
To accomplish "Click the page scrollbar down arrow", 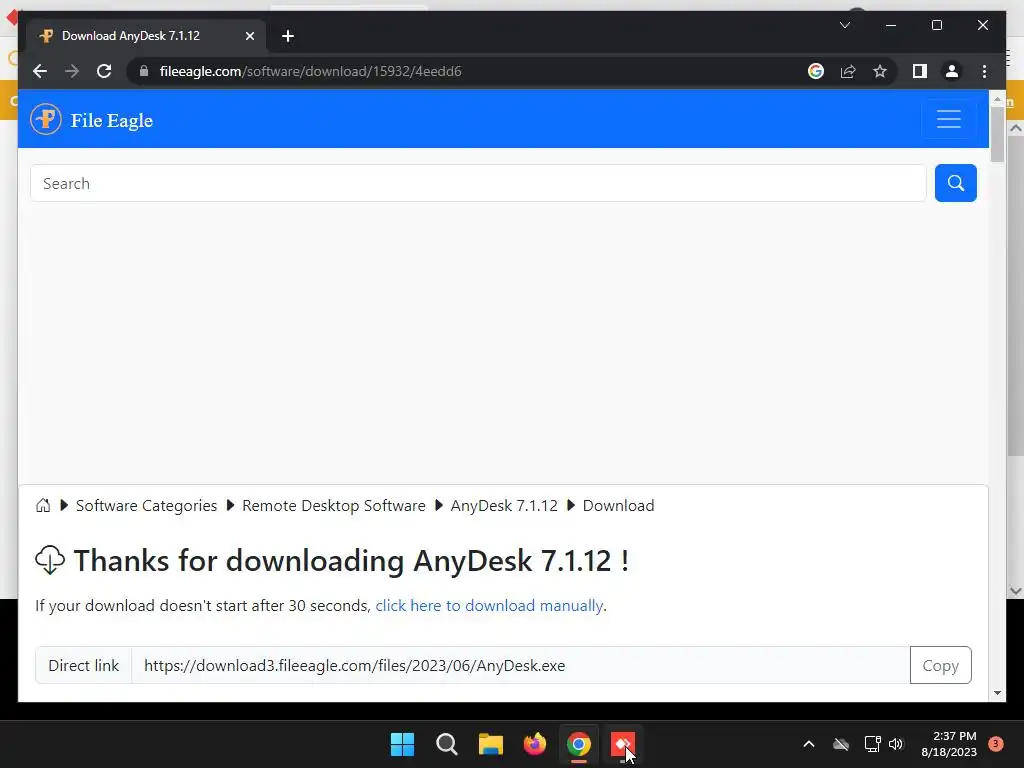I will point(997,693).
